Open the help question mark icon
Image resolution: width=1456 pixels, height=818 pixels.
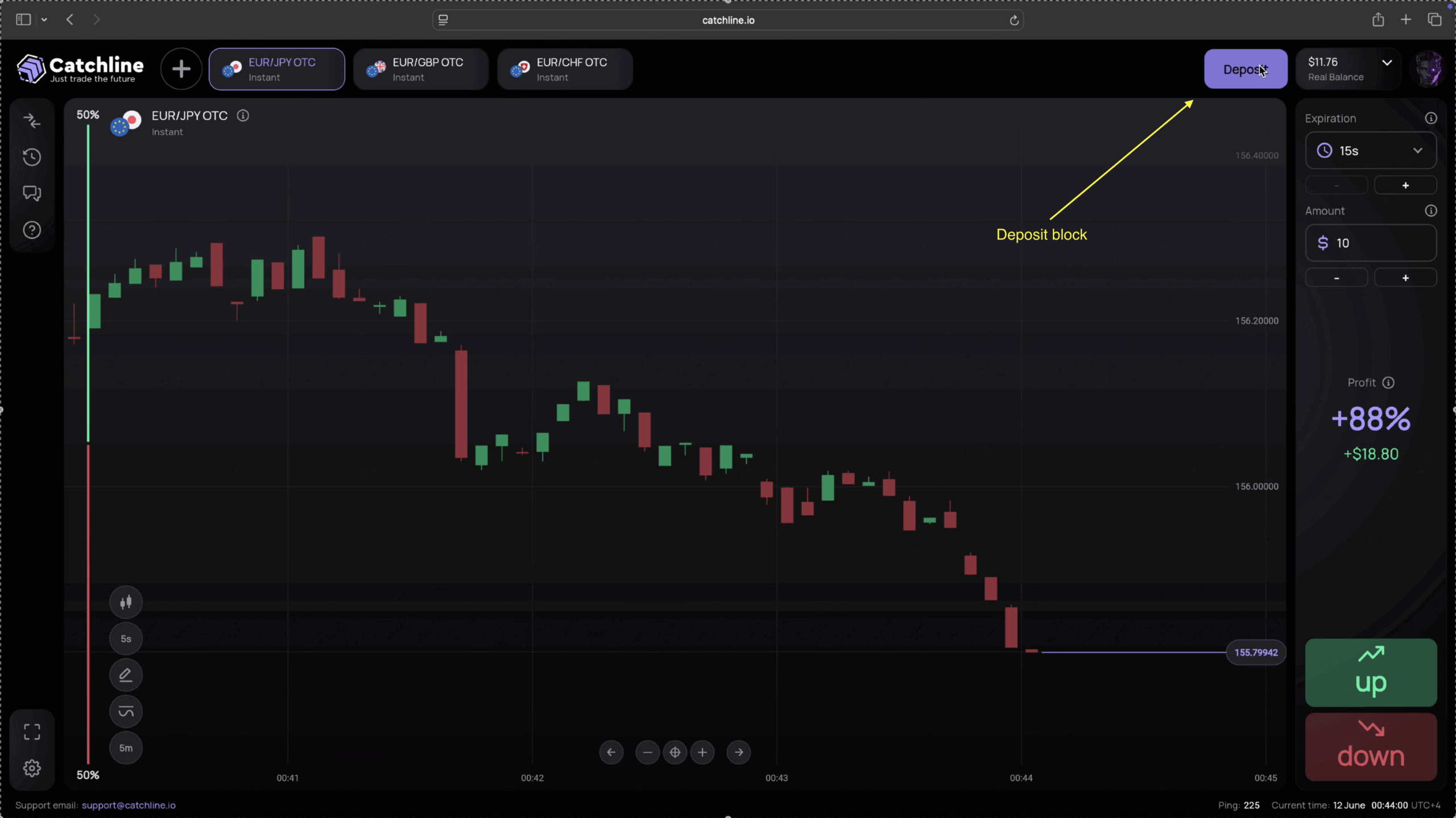tap(32, 230)
